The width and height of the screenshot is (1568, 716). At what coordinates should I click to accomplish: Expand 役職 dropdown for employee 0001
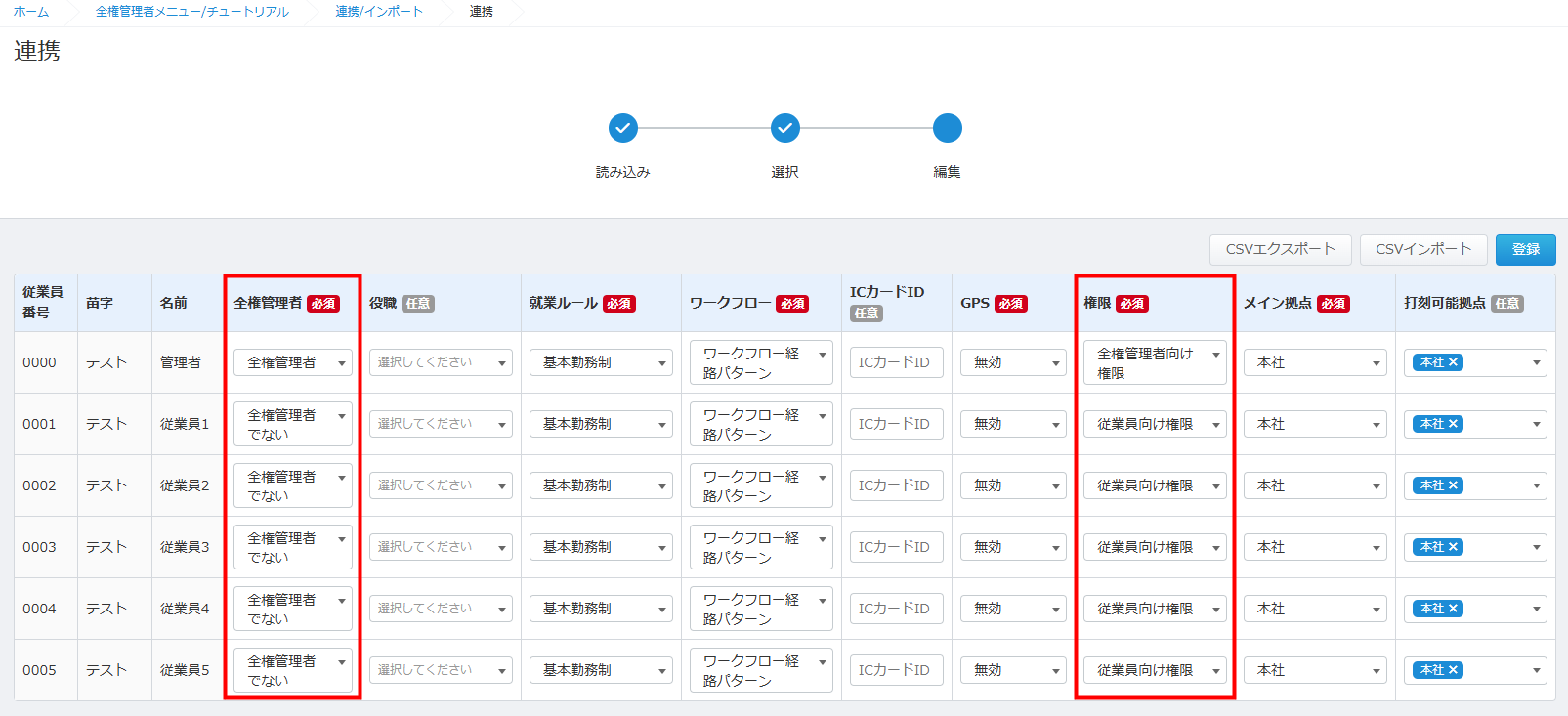click(441, 424)
